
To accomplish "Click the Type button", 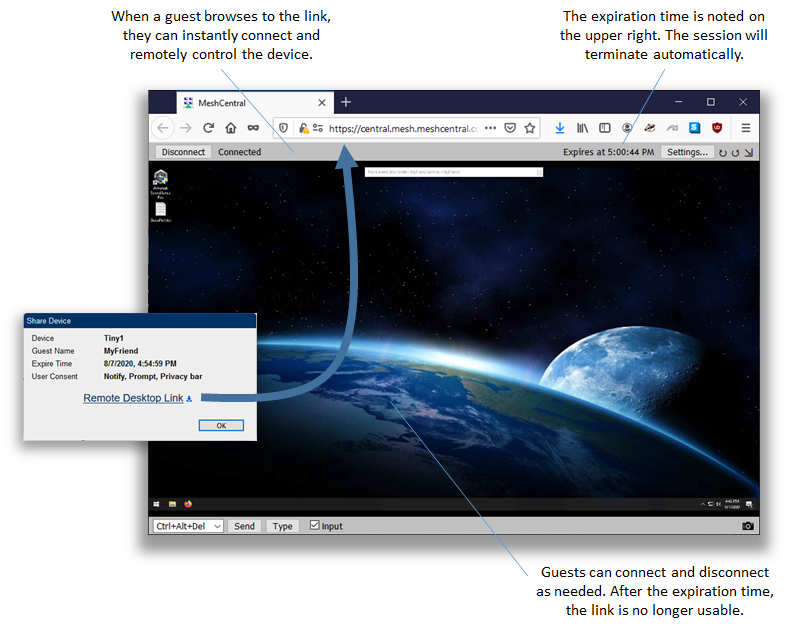I will point(282,526).
